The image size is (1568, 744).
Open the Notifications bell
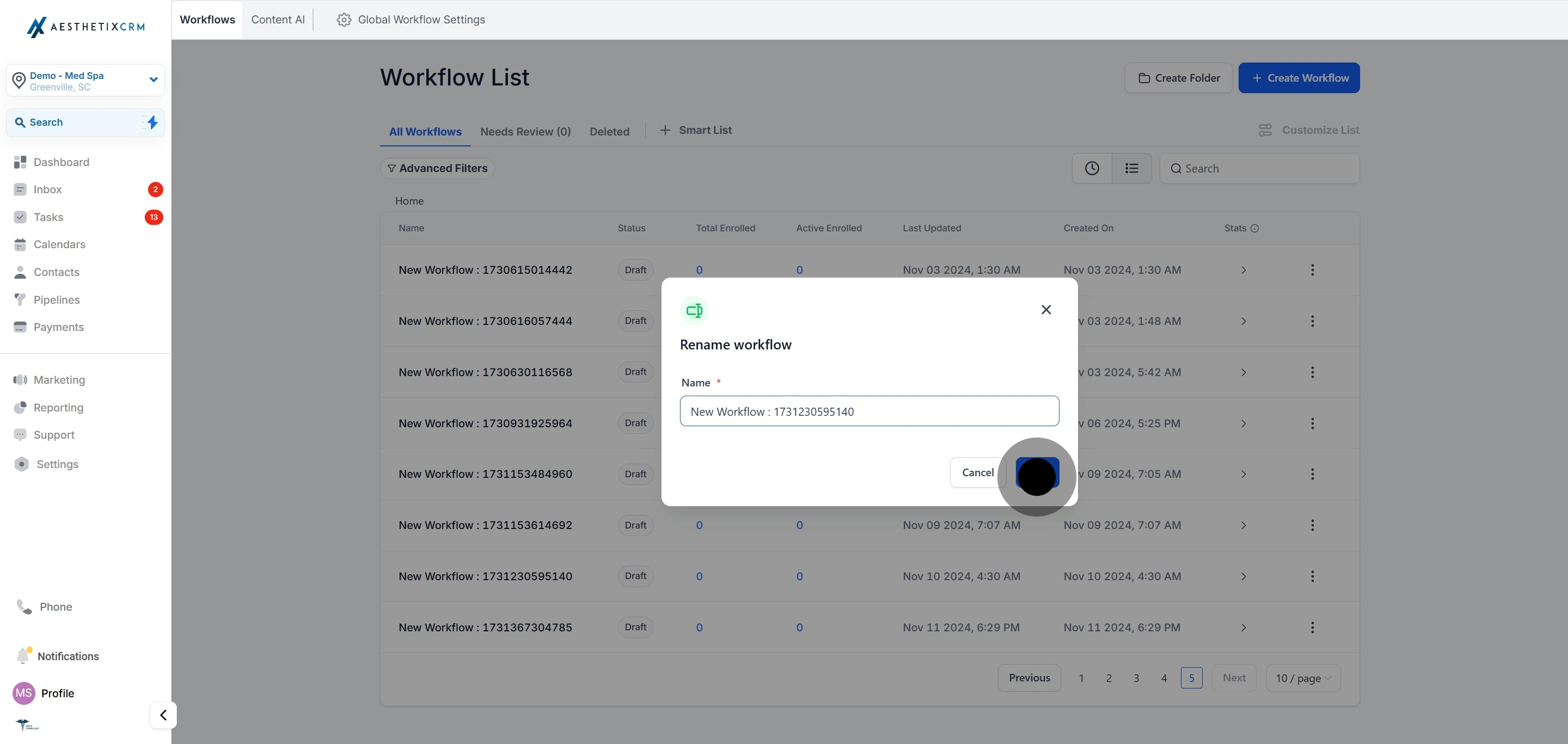[23, 656]
